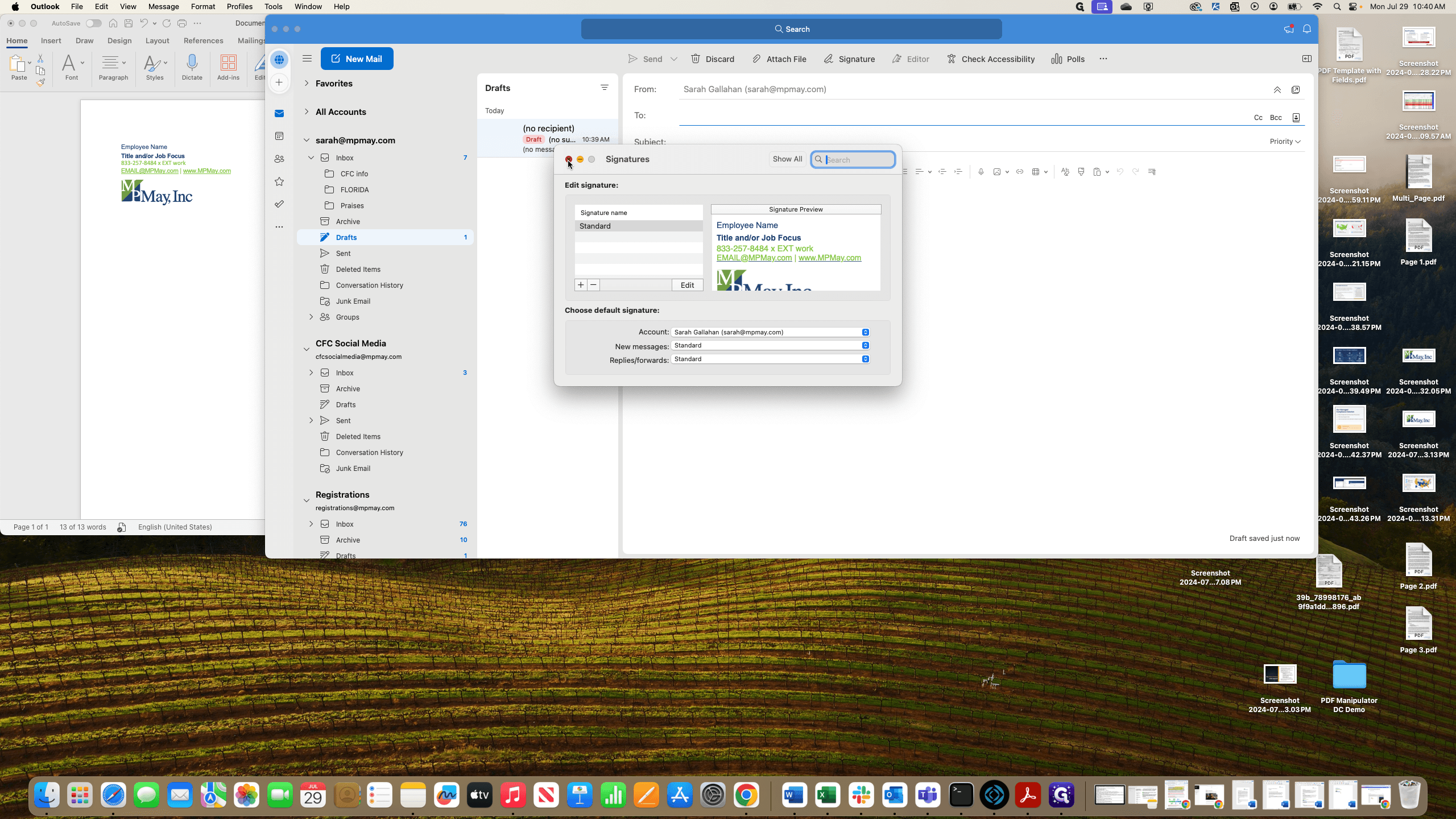The width and height of the screenshot is (1456, 819).
Task: Toggle the hamburger sidebar navigation button
Action: pyautogui.click(x=307, y=59)
